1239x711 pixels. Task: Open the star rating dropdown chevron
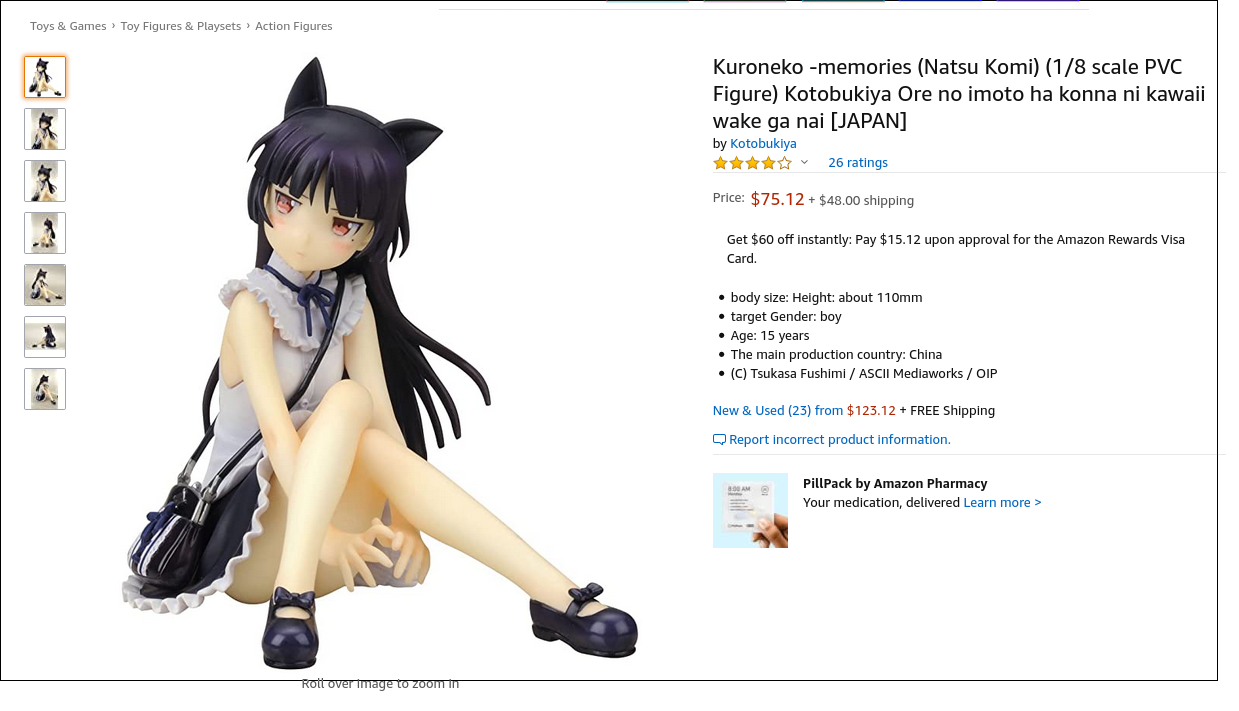(804, 162)
